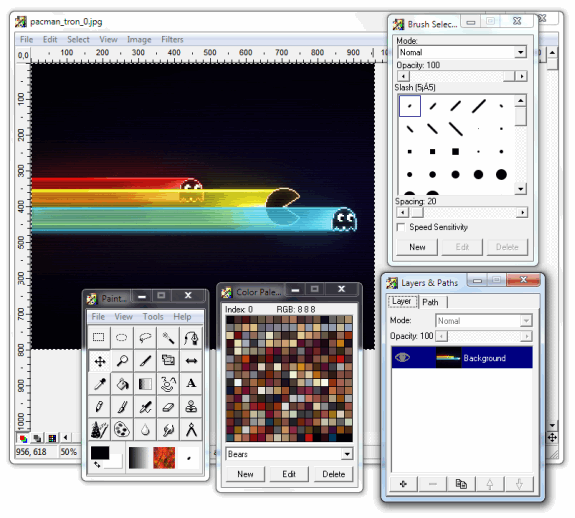Switch to the Path tab
Viewport: 575px width, 518px height.
coord(431,302)
